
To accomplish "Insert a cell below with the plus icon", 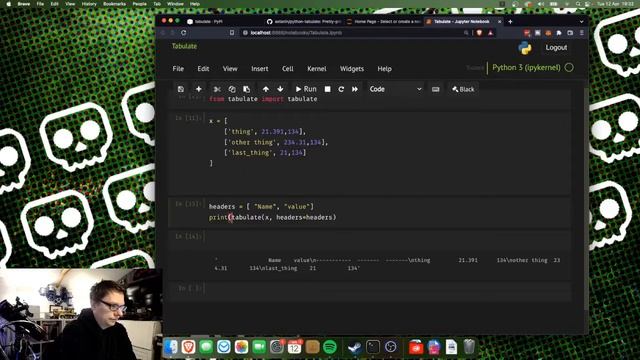I will tap(199, 89).
